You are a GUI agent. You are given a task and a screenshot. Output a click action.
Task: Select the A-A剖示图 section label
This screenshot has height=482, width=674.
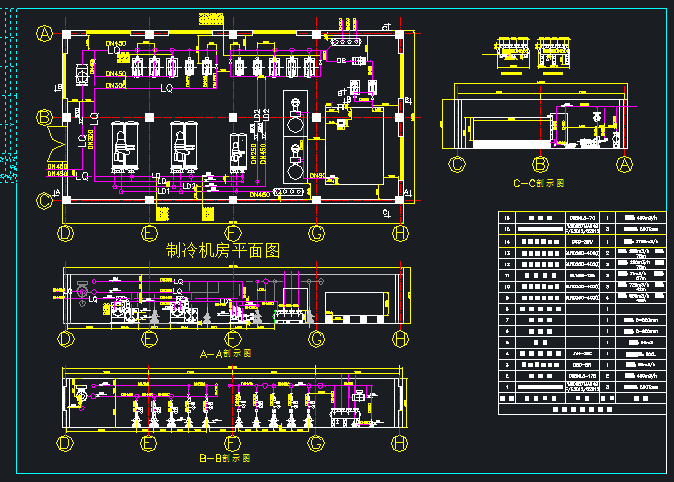(x=226, y=353)
